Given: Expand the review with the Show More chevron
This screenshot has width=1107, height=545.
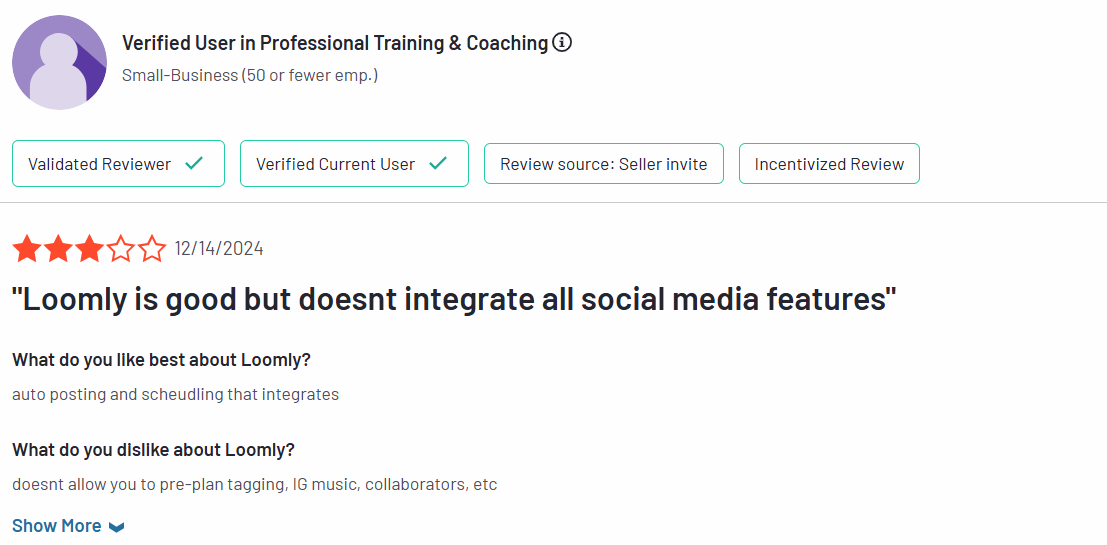Looking at the screenshot, I should tap(117, 527).
